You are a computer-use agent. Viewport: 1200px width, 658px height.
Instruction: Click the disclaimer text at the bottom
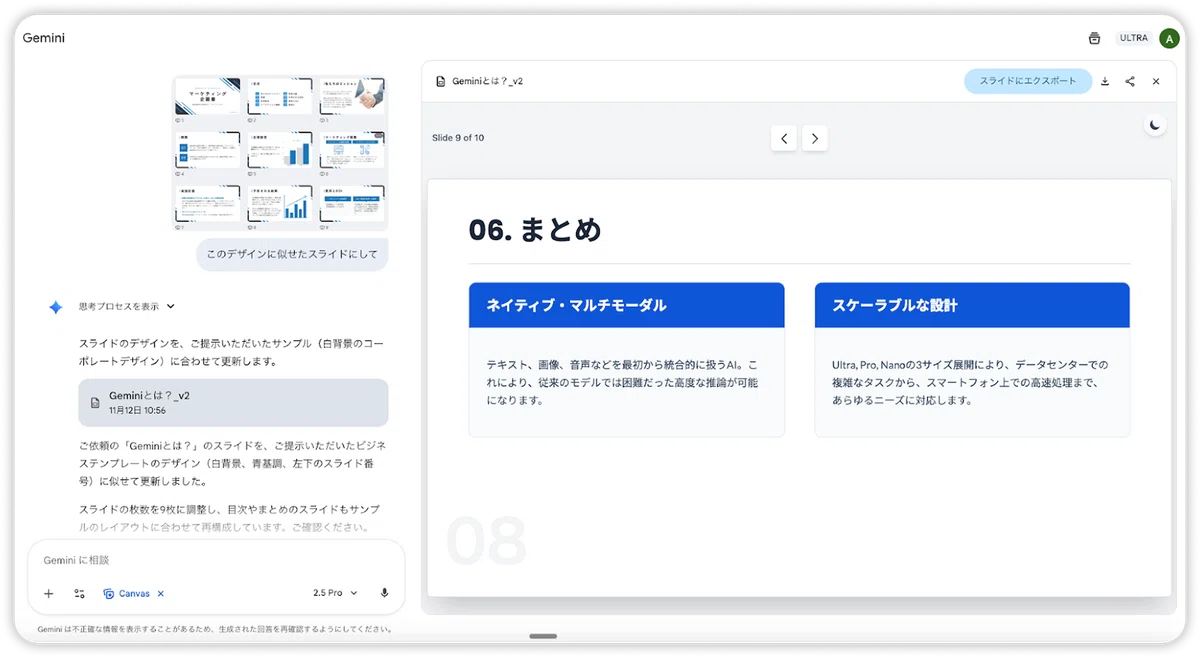pyautogui.click(x=214, y=630)
